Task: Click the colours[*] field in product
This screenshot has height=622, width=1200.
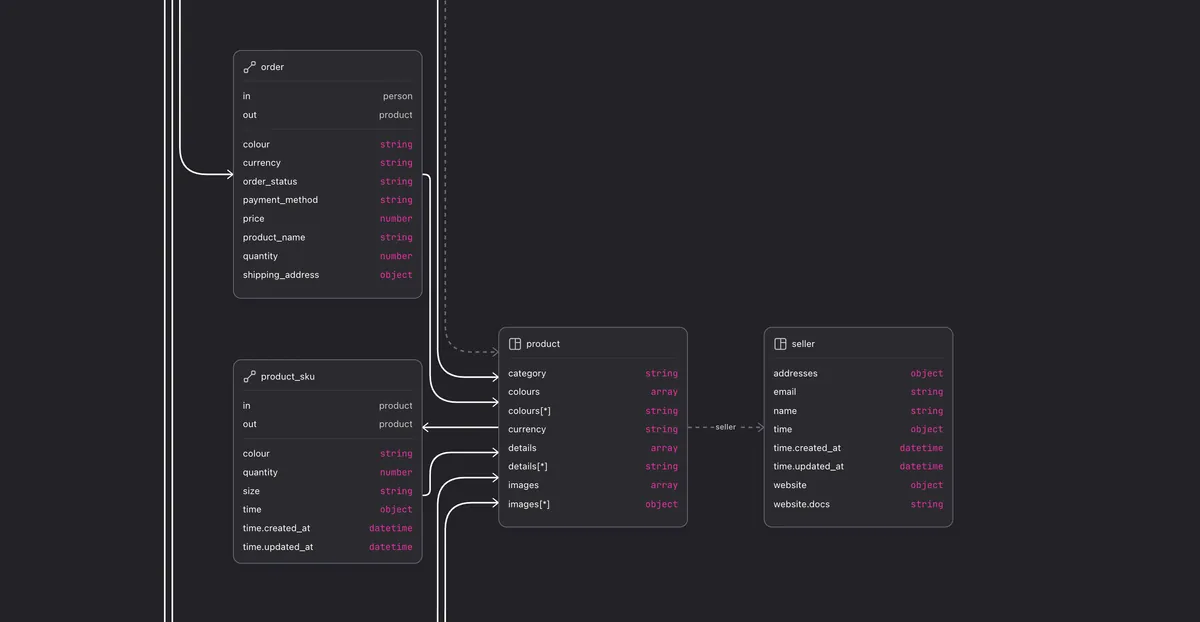Action: (x=593, y=411)
